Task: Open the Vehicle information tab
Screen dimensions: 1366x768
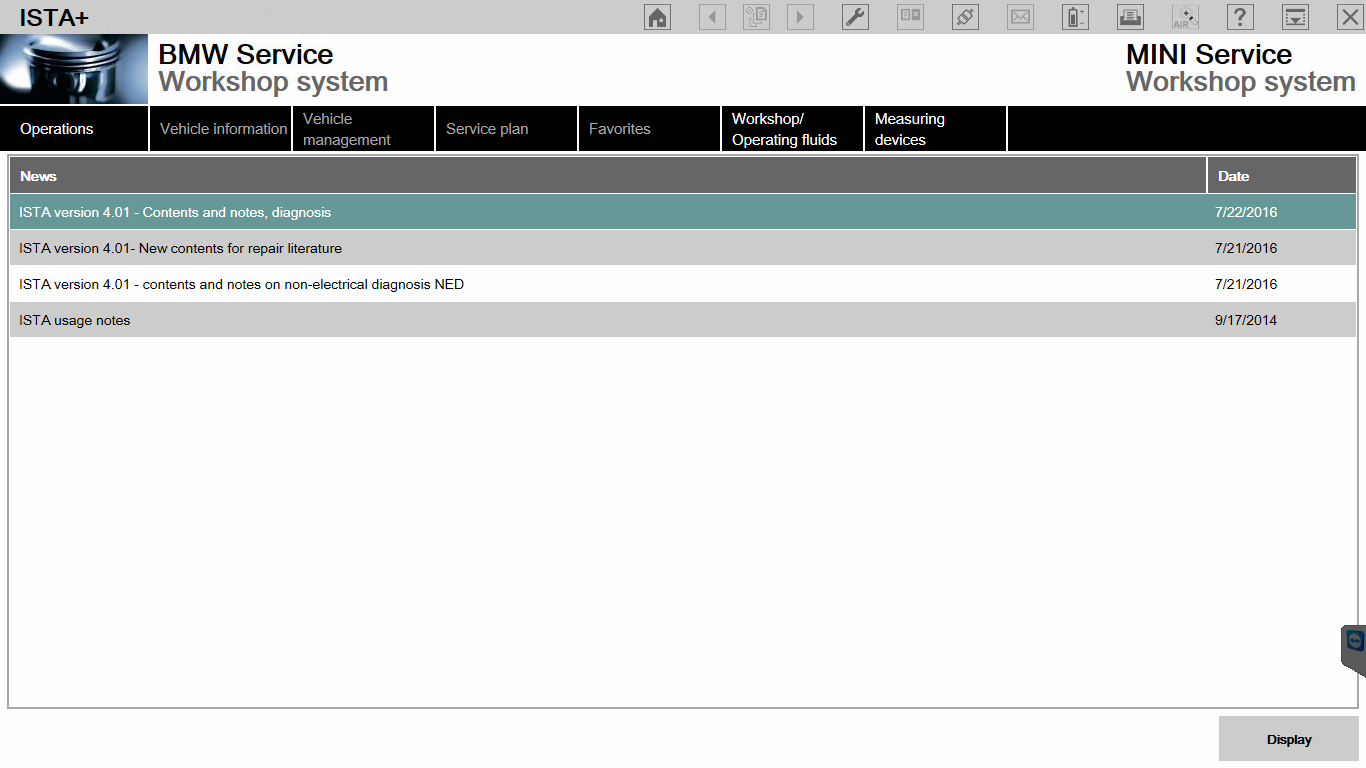Action: click(x=221, y=129)
